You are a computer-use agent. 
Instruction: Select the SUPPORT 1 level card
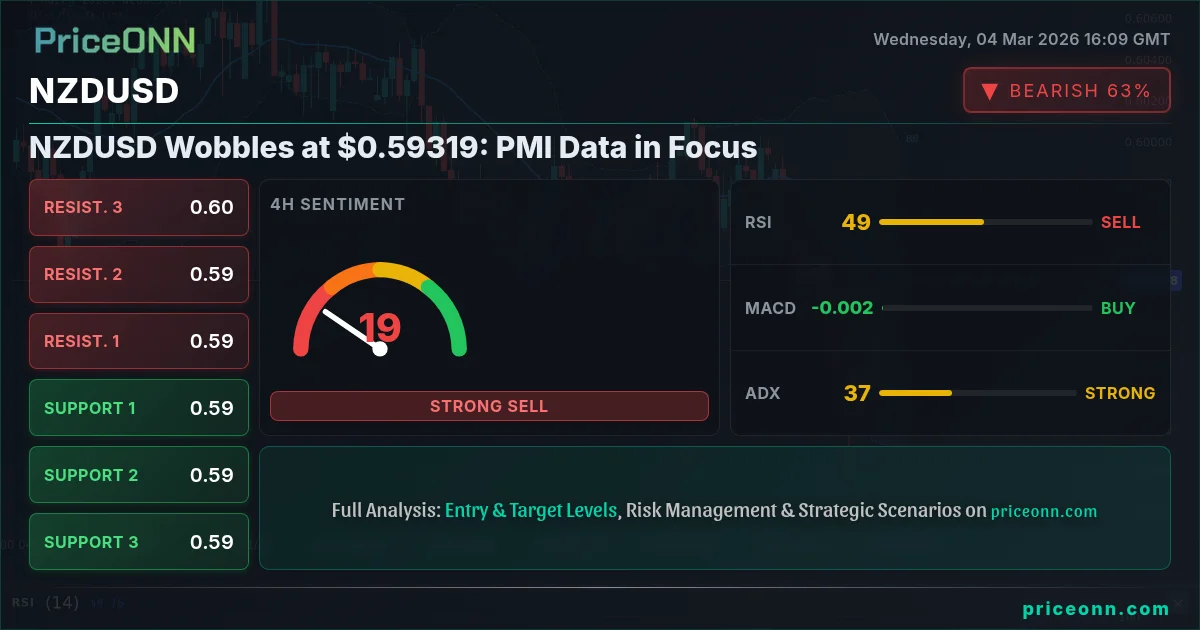(139, 408)
